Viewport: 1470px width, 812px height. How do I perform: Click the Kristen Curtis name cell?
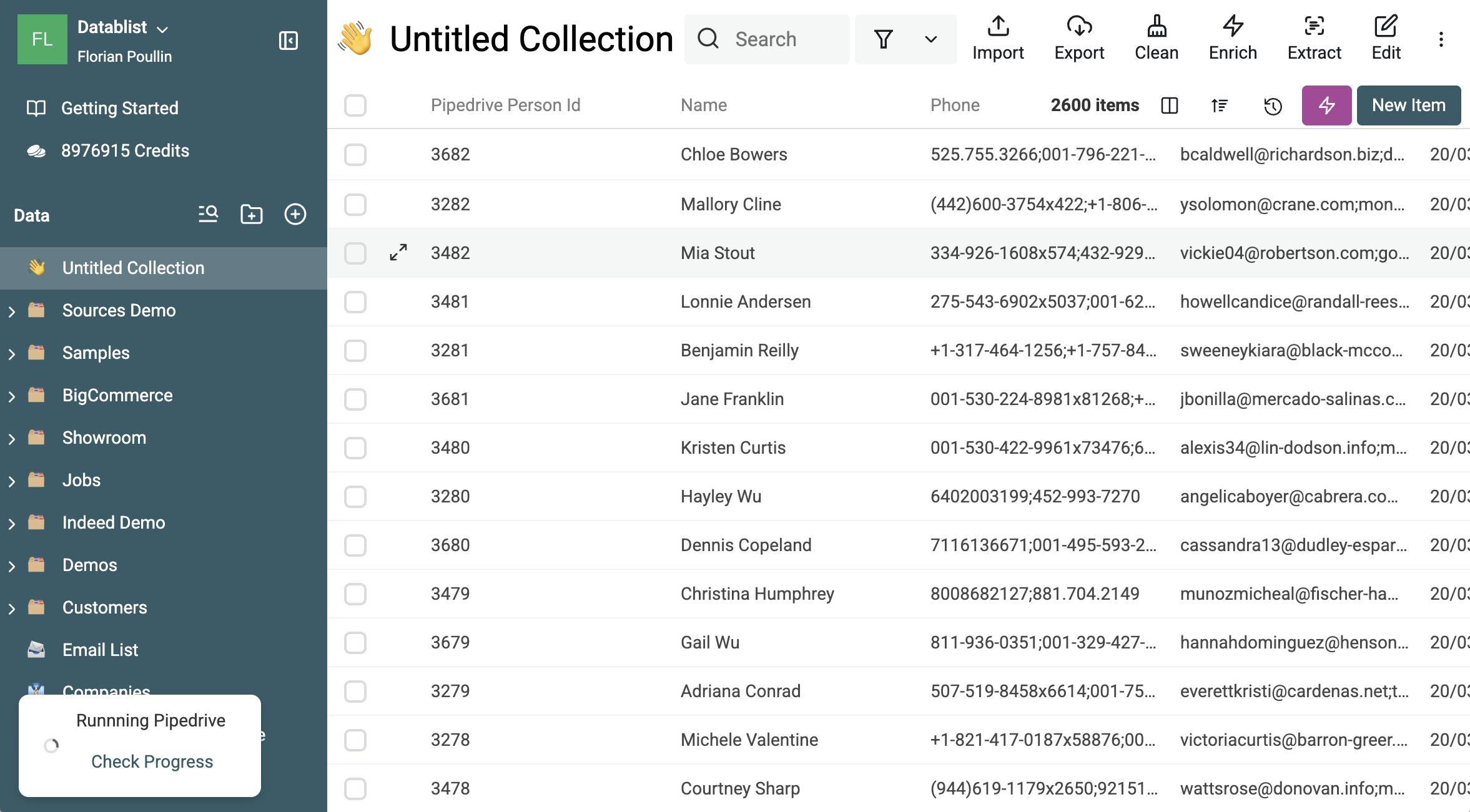tap(733, 448)
